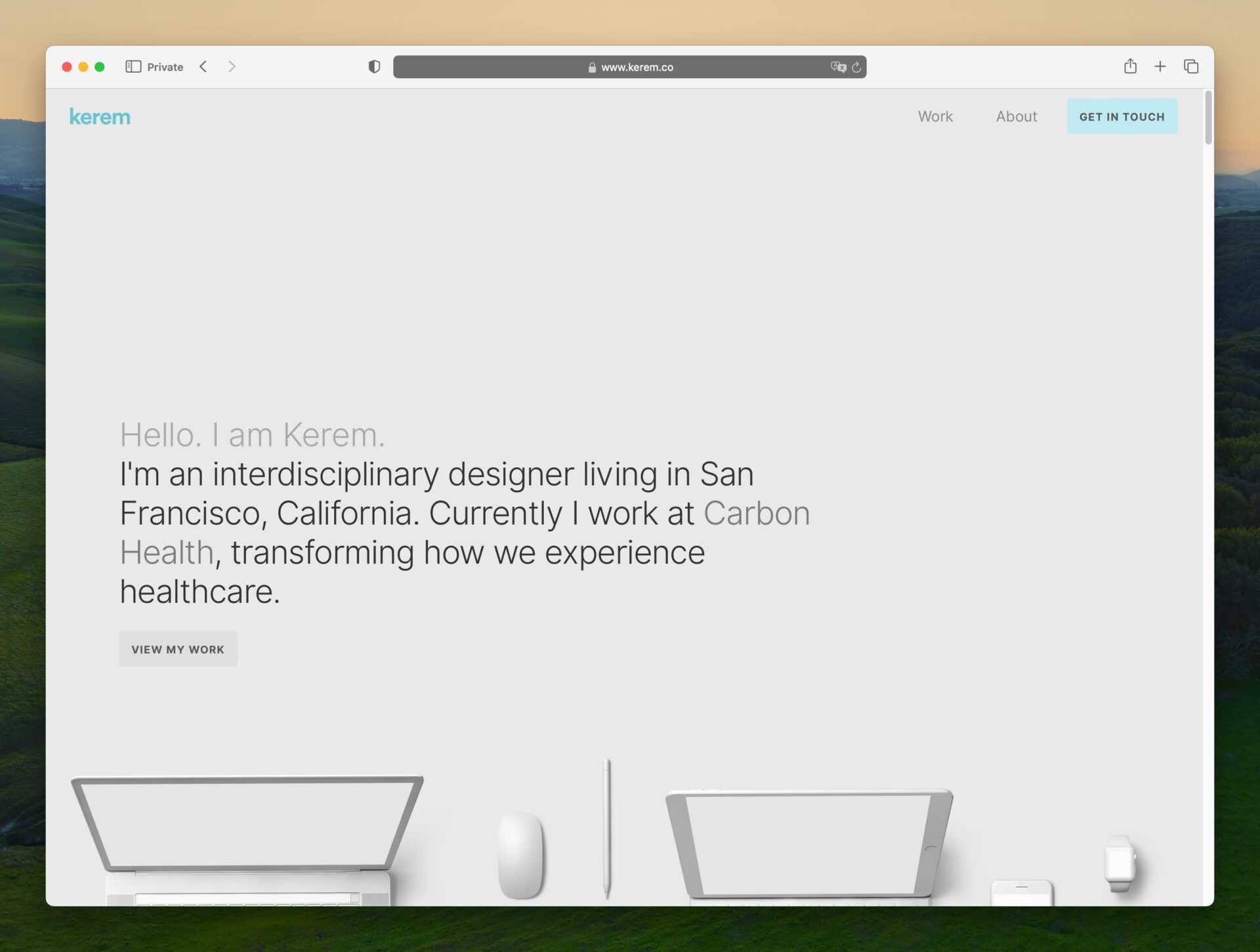Expand the browser tabs dropdown

[1192, 66]
